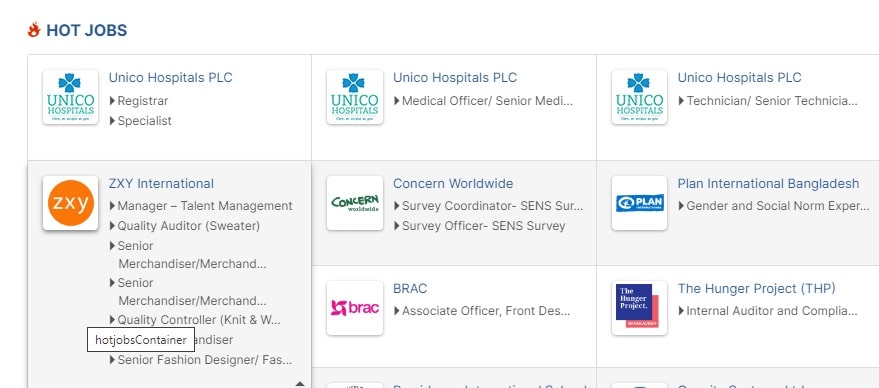Click The Hunger Project logo
The image size is (879, 388).
(x=640, y=308)
